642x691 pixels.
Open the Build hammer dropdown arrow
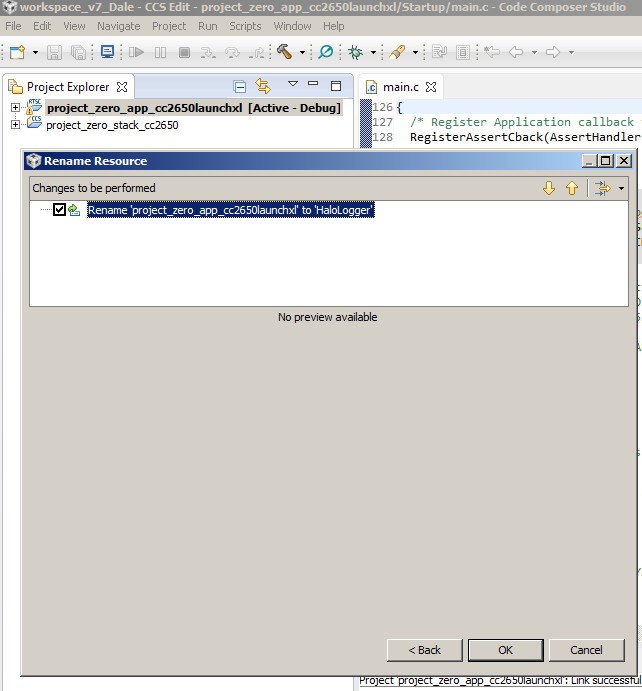pos(302,52)
